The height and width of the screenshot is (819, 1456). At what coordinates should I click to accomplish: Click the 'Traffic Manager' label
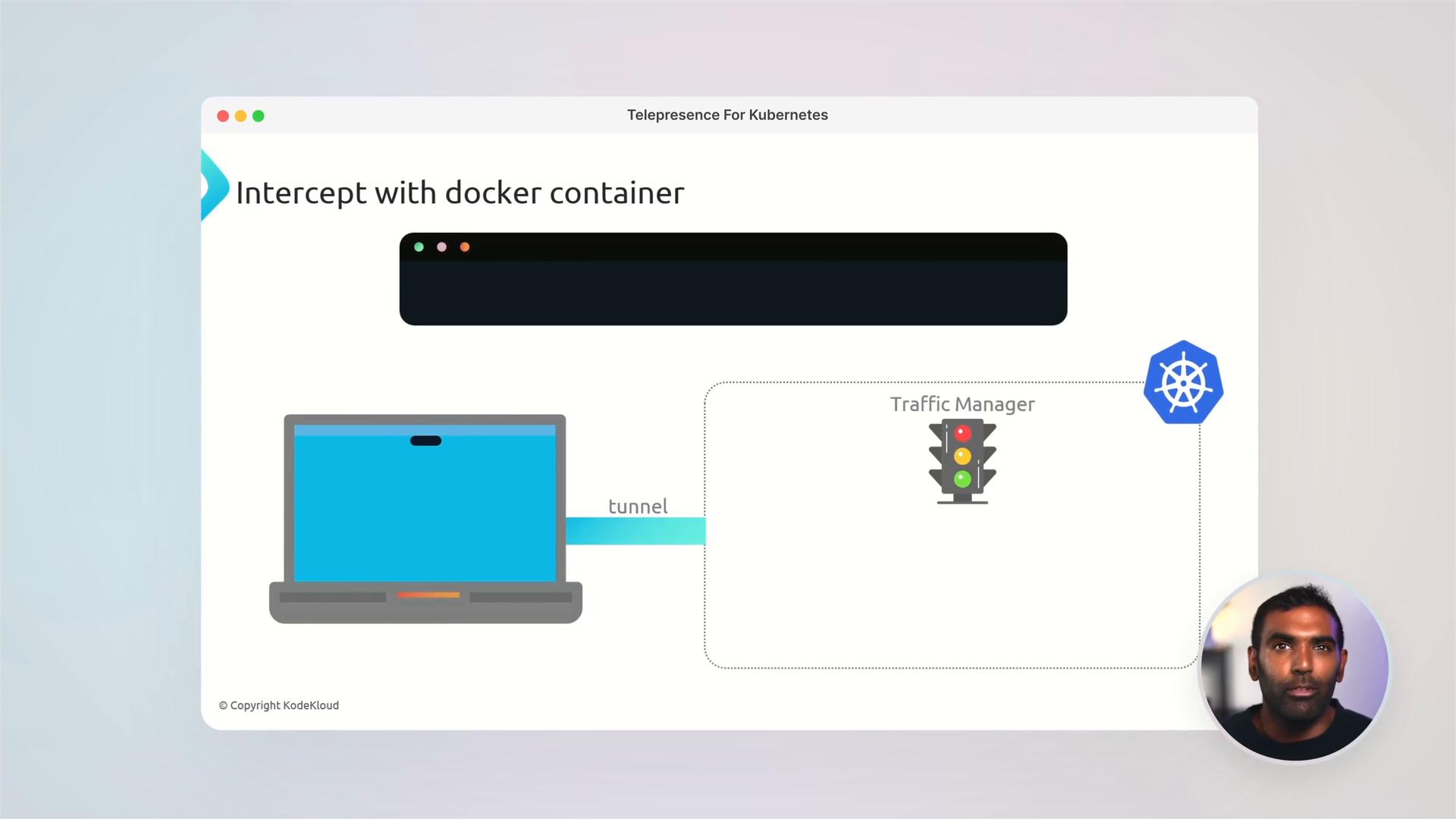click(x=962, y=404)
